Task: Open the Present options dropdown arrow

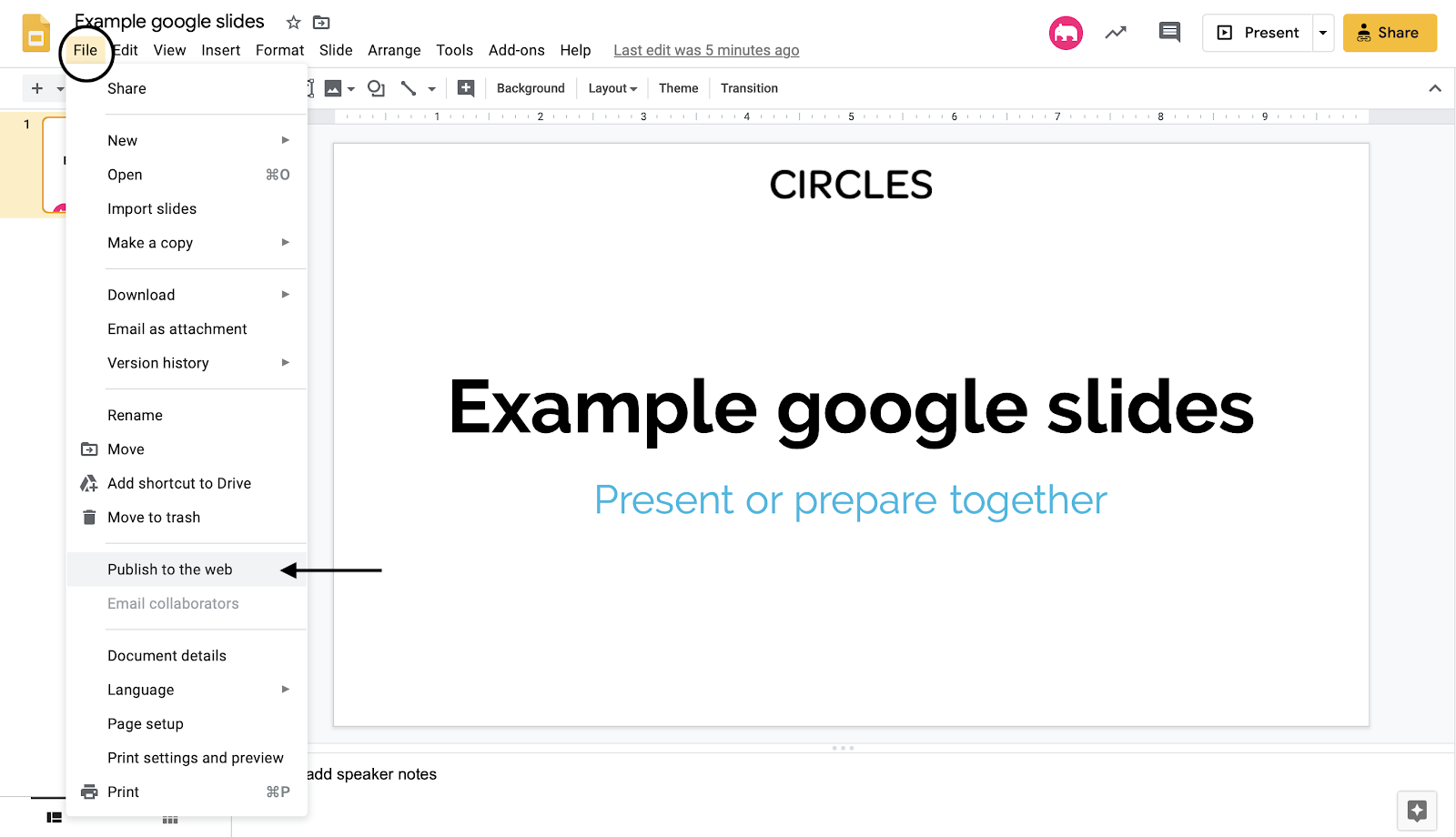Action: [x=1323, y=33]
